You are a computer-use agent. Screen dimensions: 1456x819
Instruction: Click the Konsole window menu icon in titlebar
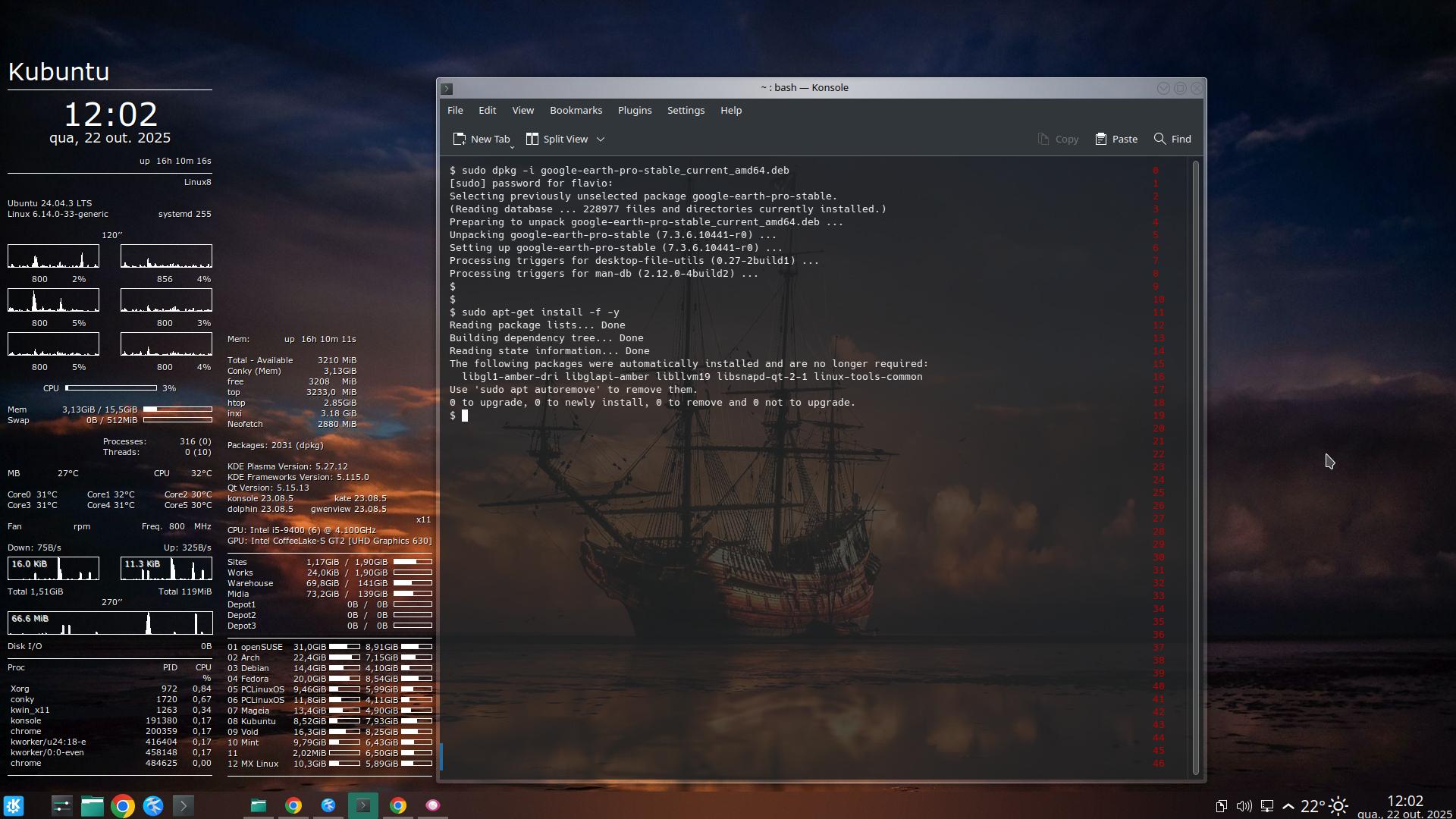447,88
